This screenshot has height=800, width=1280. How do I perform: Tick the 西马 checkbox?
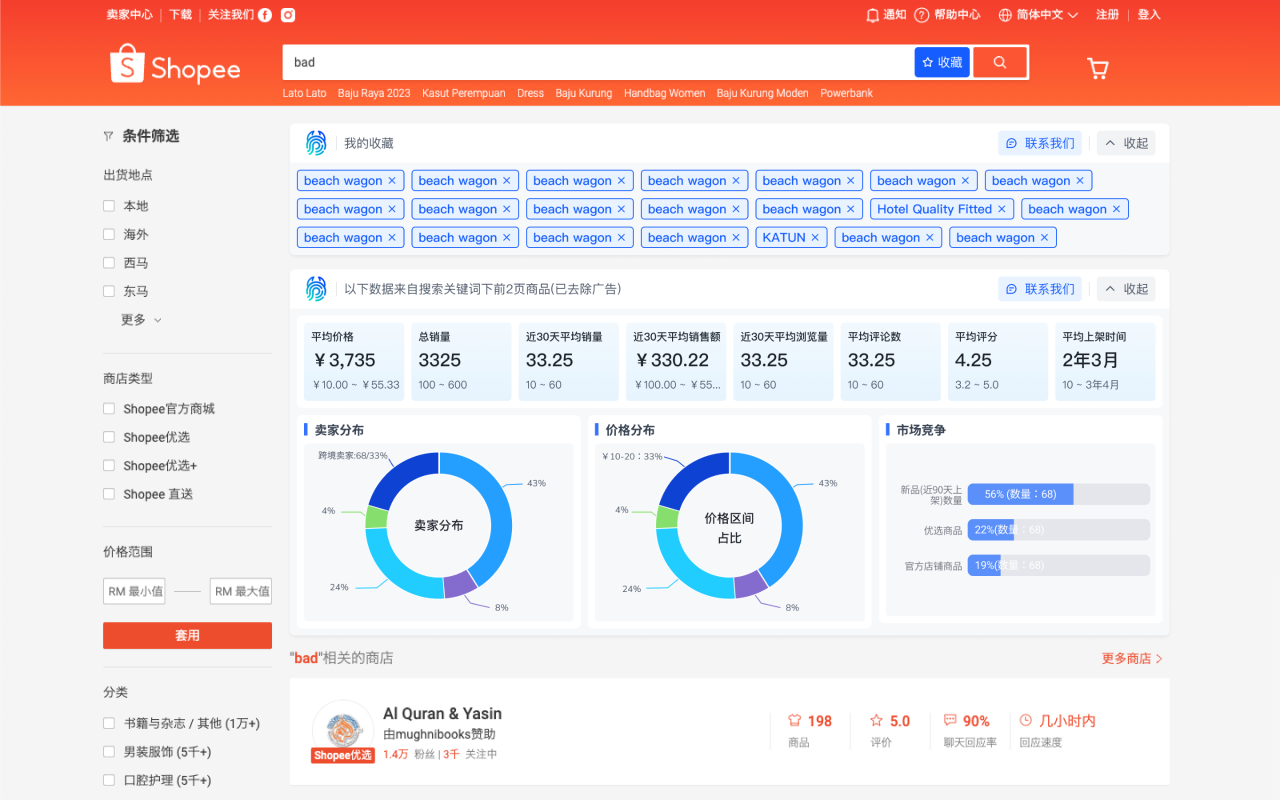(109, 263)
